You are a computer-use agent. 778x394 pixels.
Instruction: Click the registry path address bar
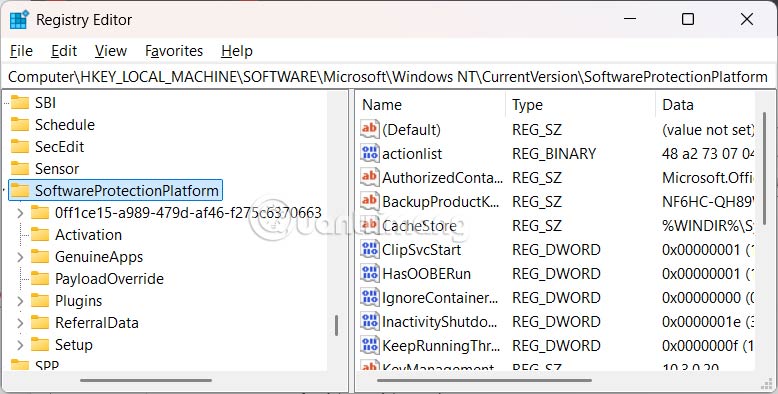point(388,77)
